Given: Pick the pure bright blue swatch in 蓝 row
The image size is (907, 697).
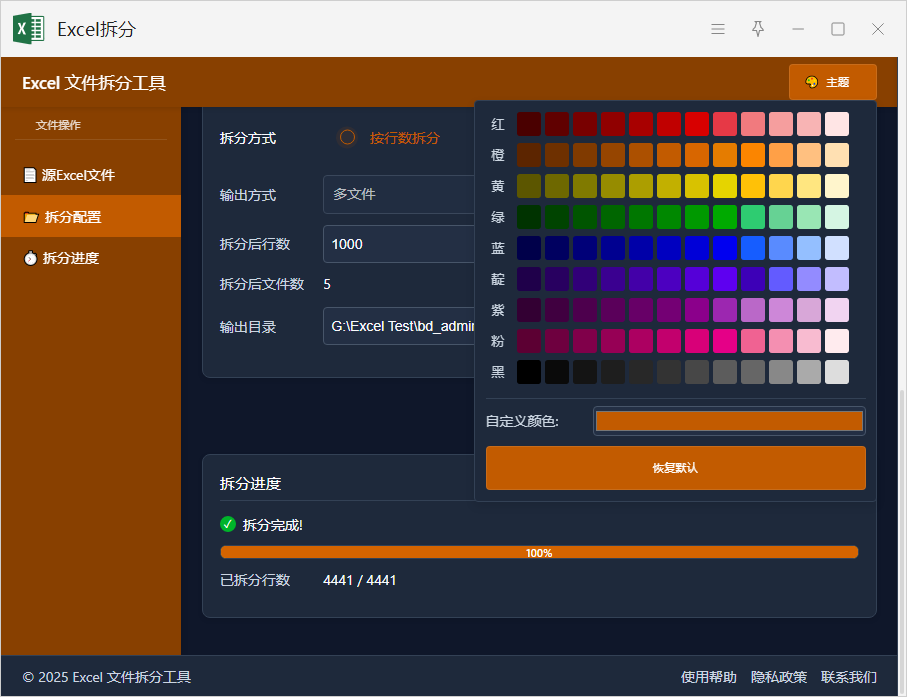Looking at the screenshot, I should (x=725, y=248).
